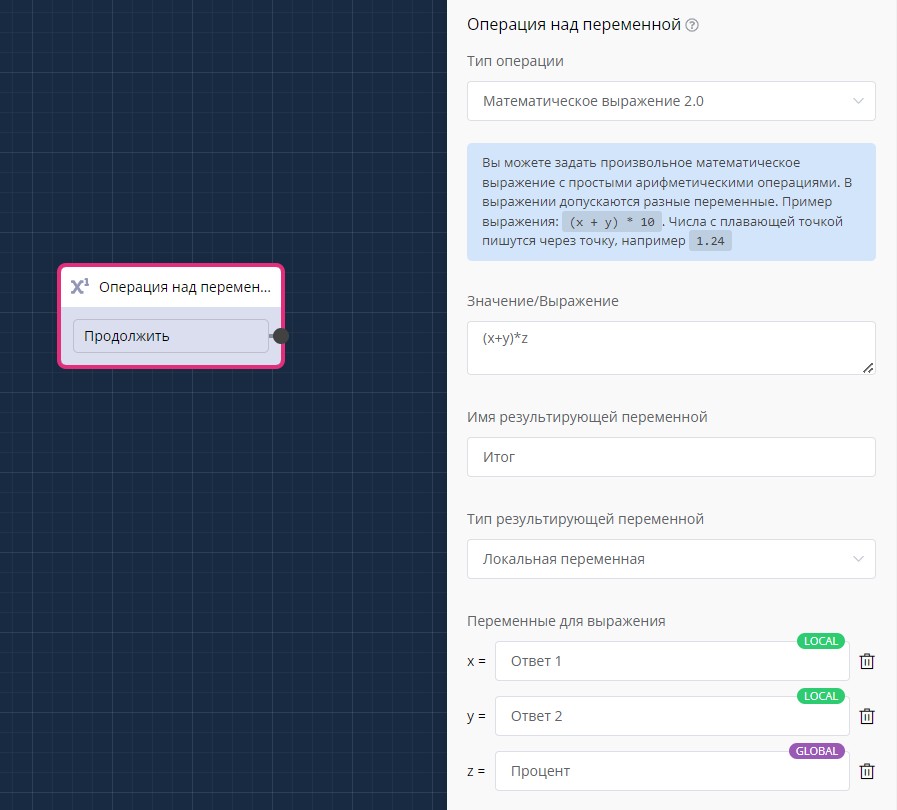Image resolution: width=897 pixels, height=810 pixels.
Task: Click trash icon next to Процент field
Action: pyautogui.click(x=867, y=771)
